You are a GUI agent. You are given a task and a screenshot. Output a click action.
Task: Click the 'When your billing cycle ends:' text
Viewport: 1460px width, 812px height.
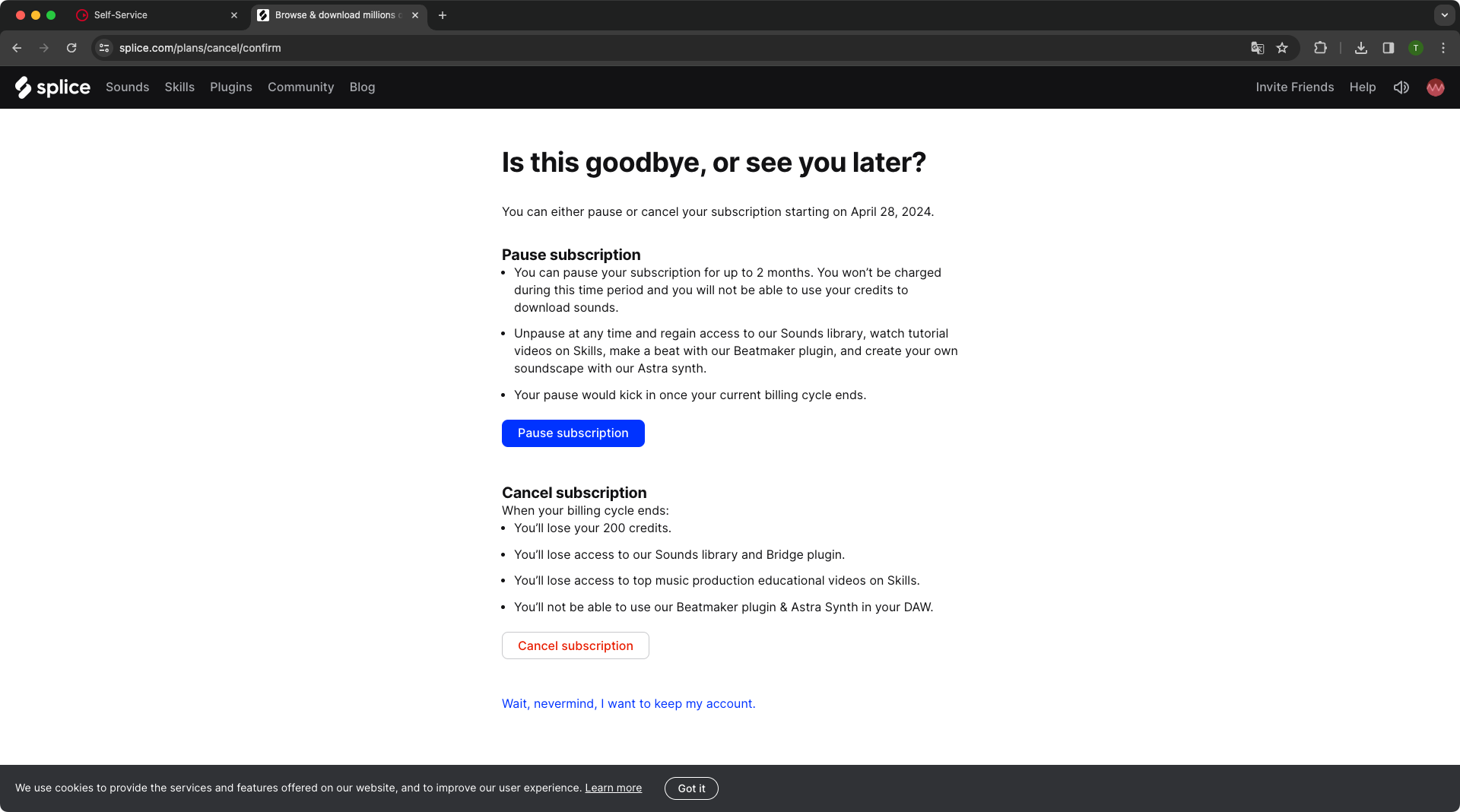585,511
